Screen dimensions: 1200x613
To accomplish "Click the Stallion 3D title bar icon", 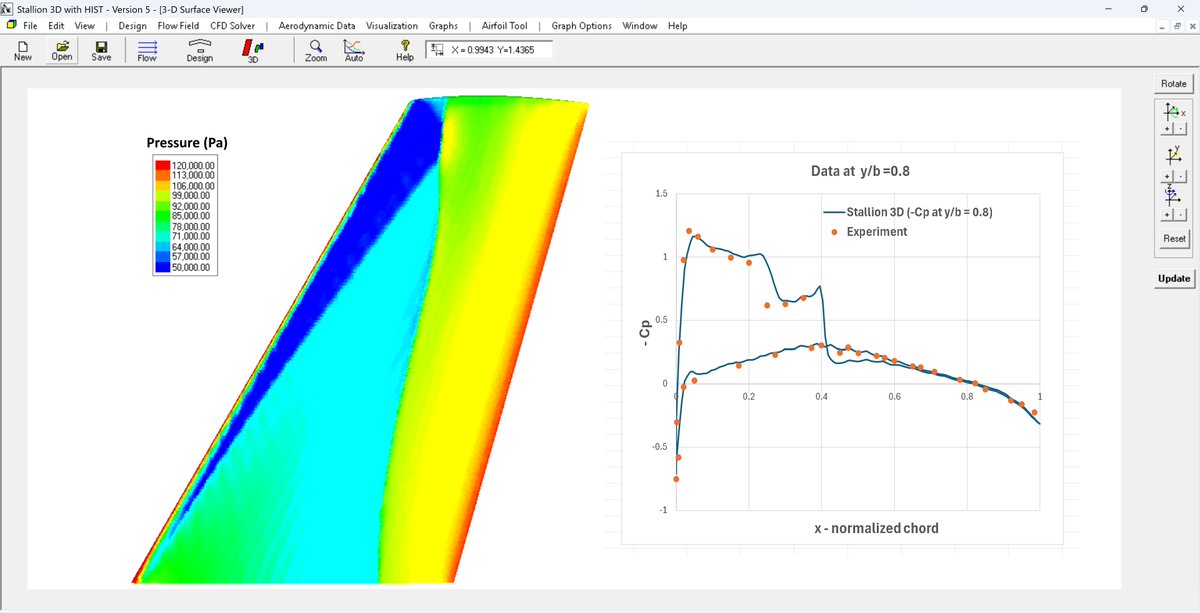I will pos(8,8).
